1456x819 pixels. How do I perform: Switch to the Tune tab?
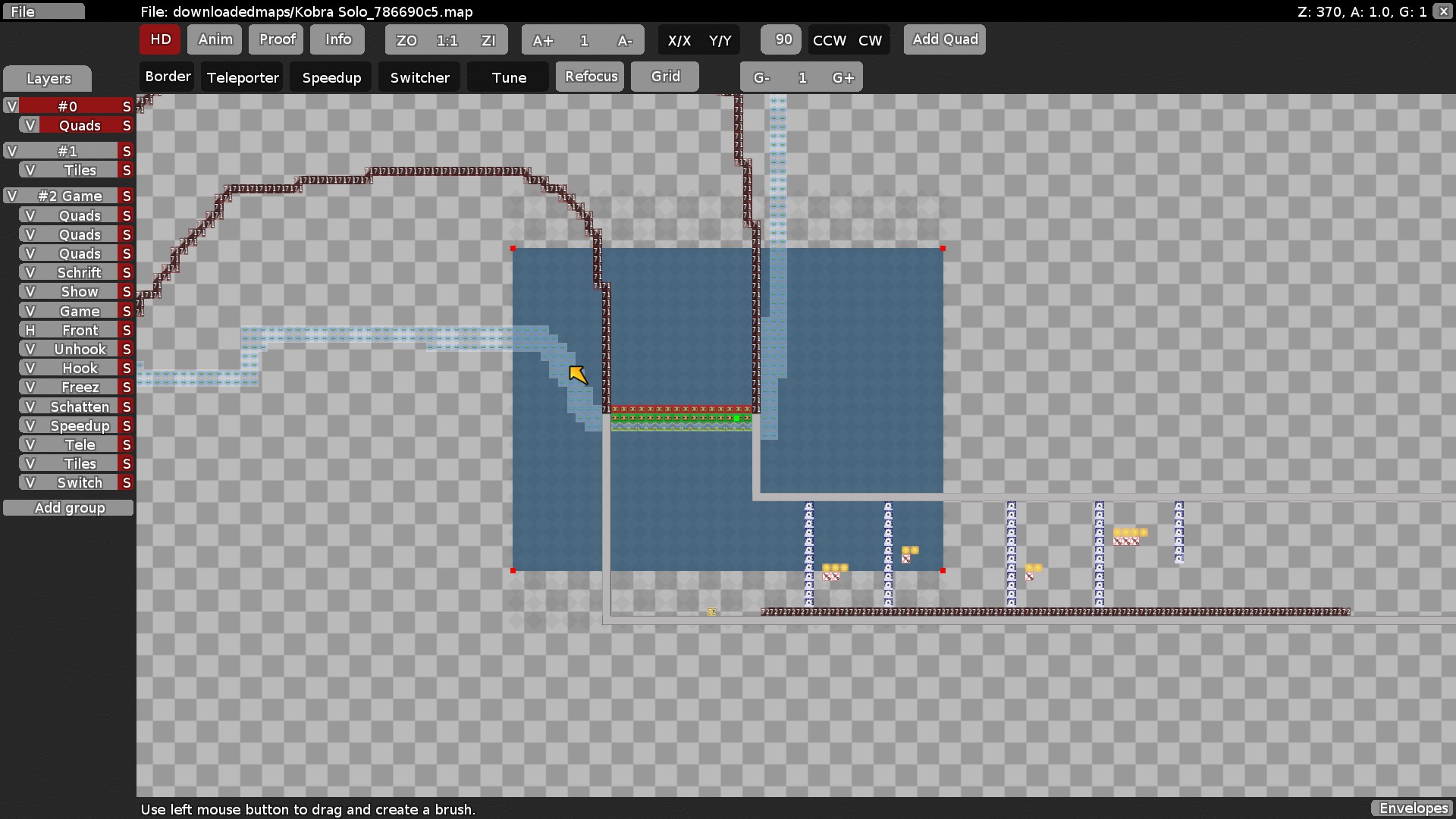point(507,77)
